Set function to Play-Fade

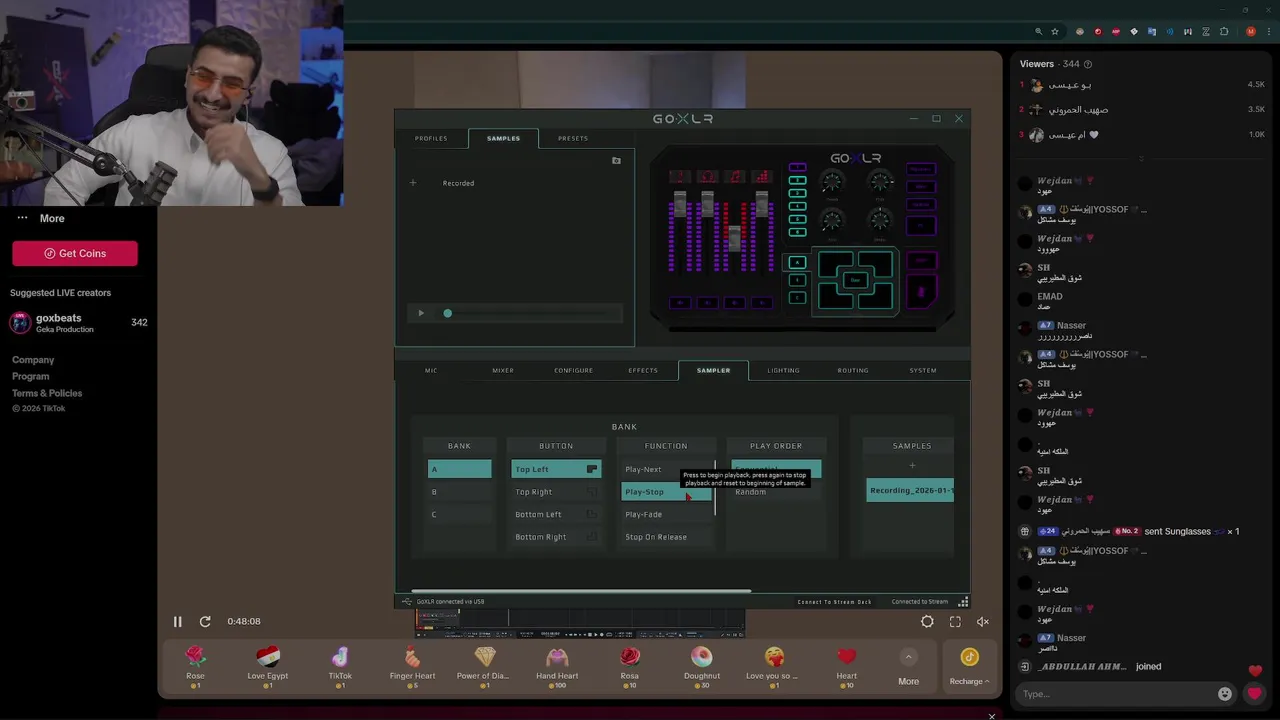666,514
